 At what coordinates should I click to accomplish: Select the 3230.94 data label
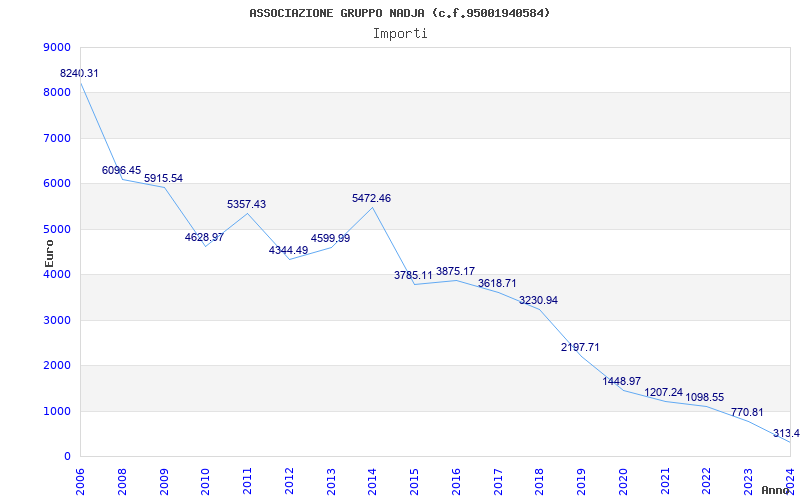538,301
